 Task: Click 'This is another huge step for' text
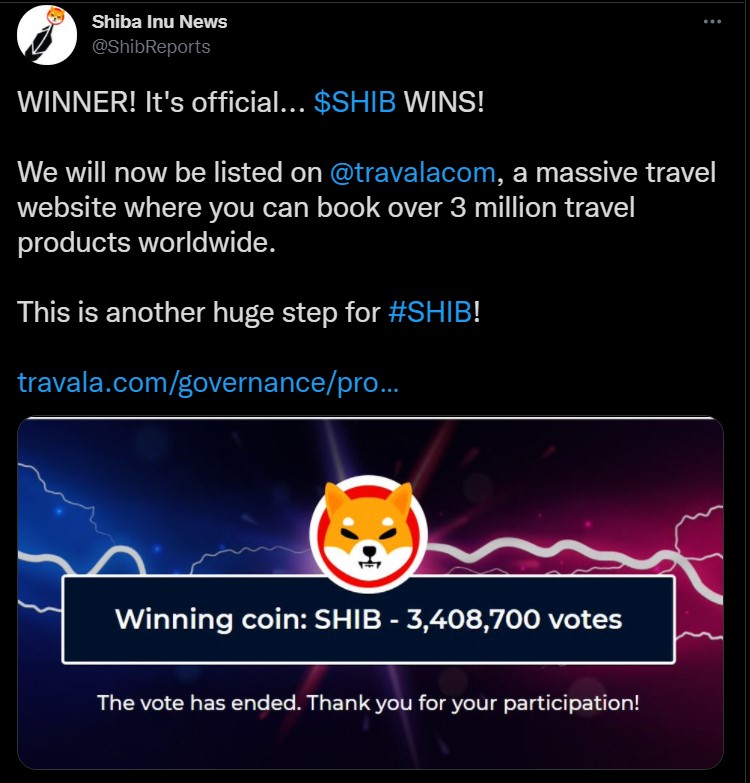tap(199, 312)
